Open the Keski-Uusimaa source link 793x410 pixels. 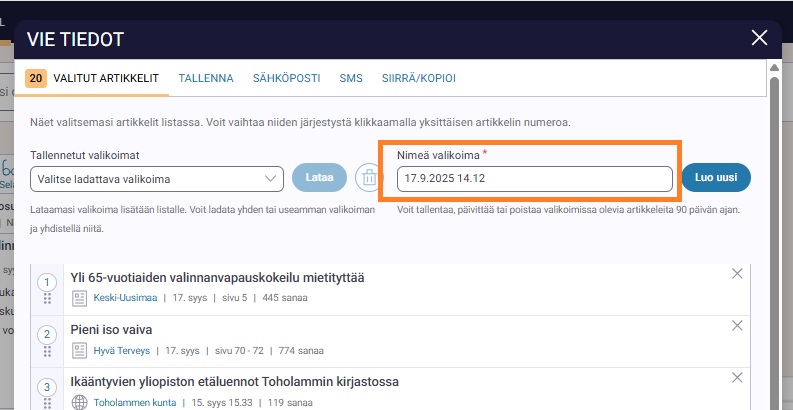pos(125,298)
